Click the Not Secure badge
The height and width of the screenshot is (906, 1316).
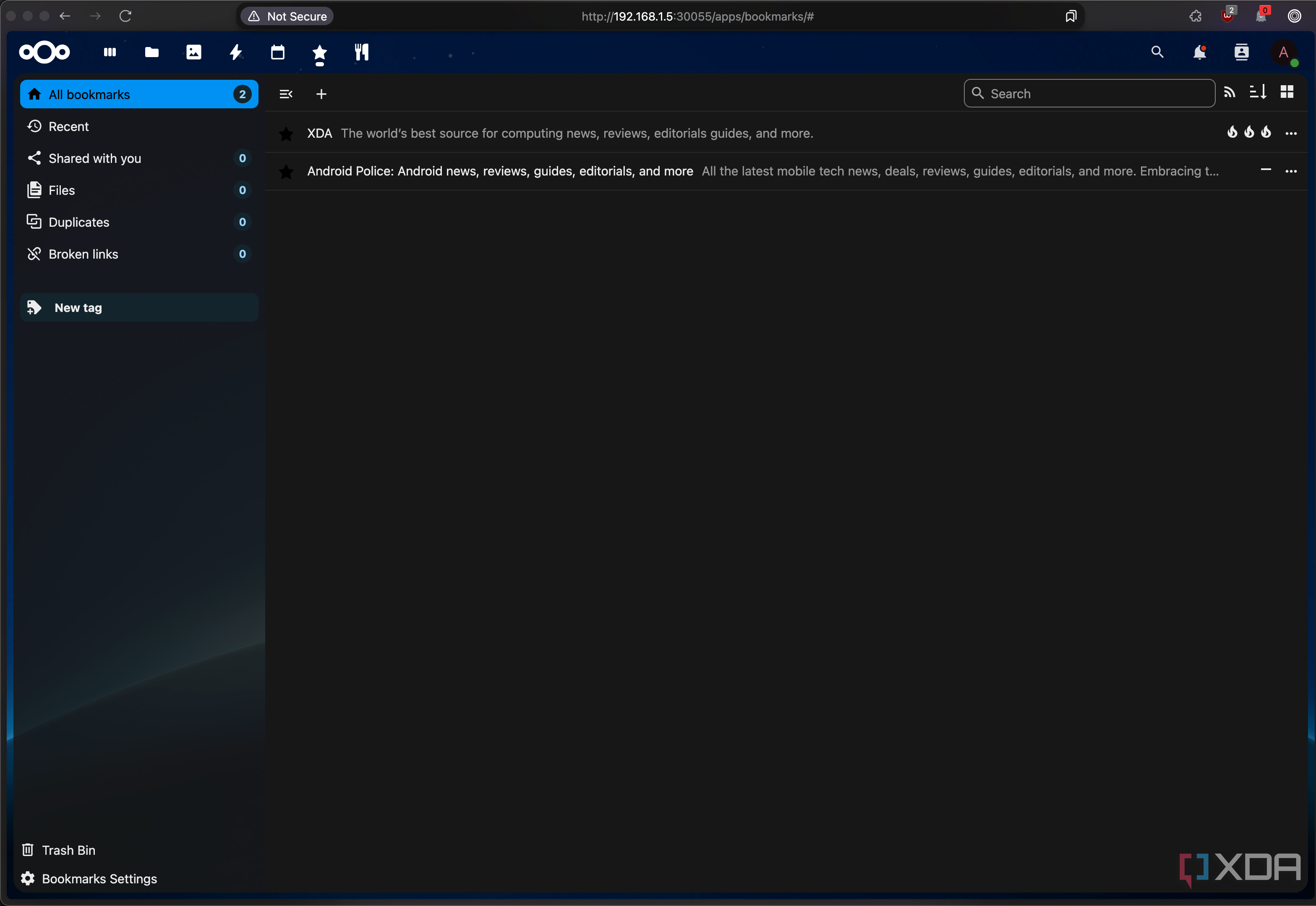pyautogui.click(x=287, y=16)
